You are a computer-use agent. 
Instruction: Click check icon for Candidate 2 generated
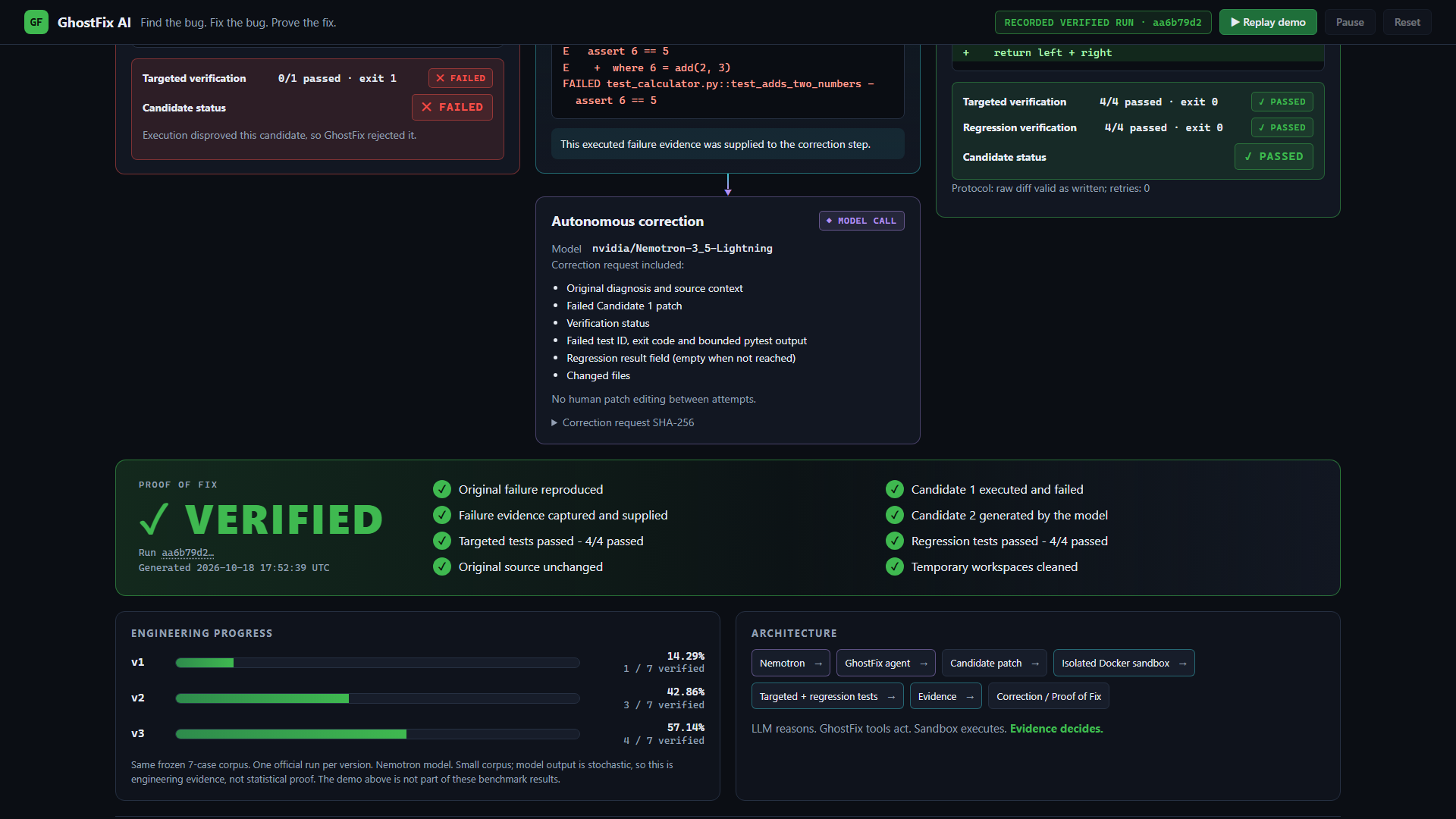(895, 516)
